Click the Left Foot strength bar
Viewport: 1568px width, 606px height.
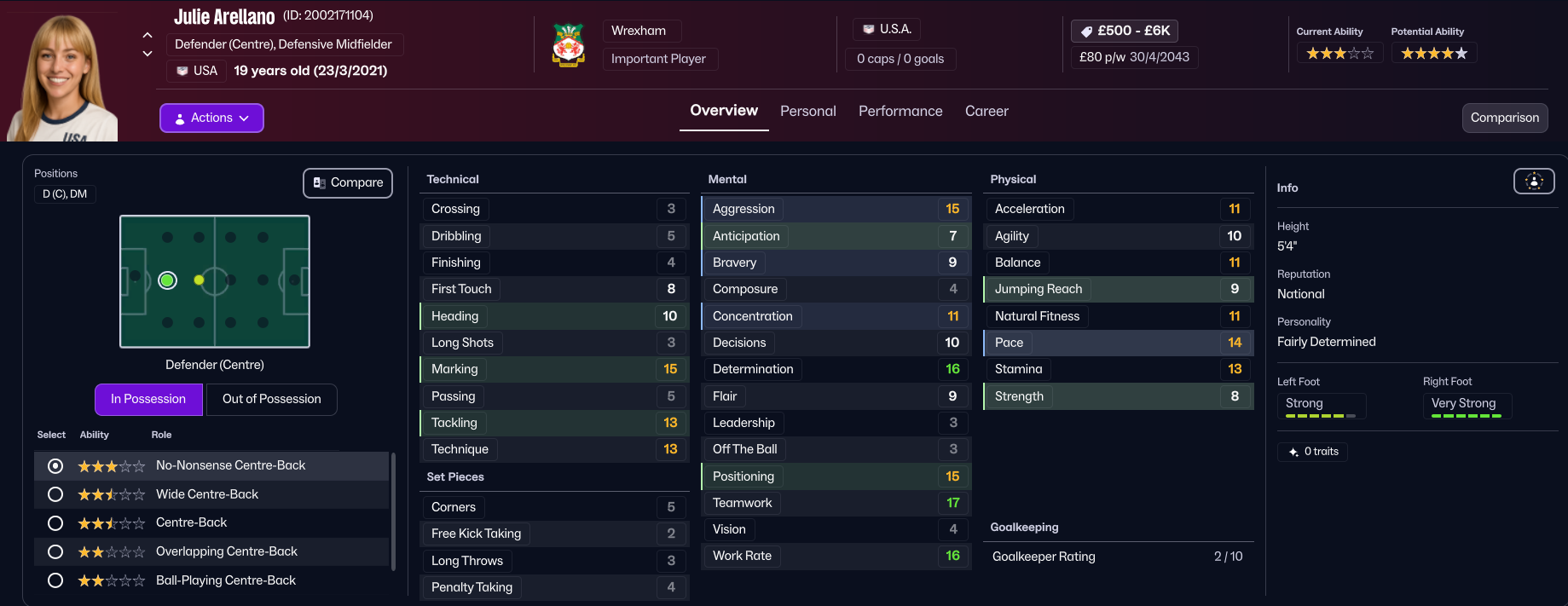pos(1320,415)
